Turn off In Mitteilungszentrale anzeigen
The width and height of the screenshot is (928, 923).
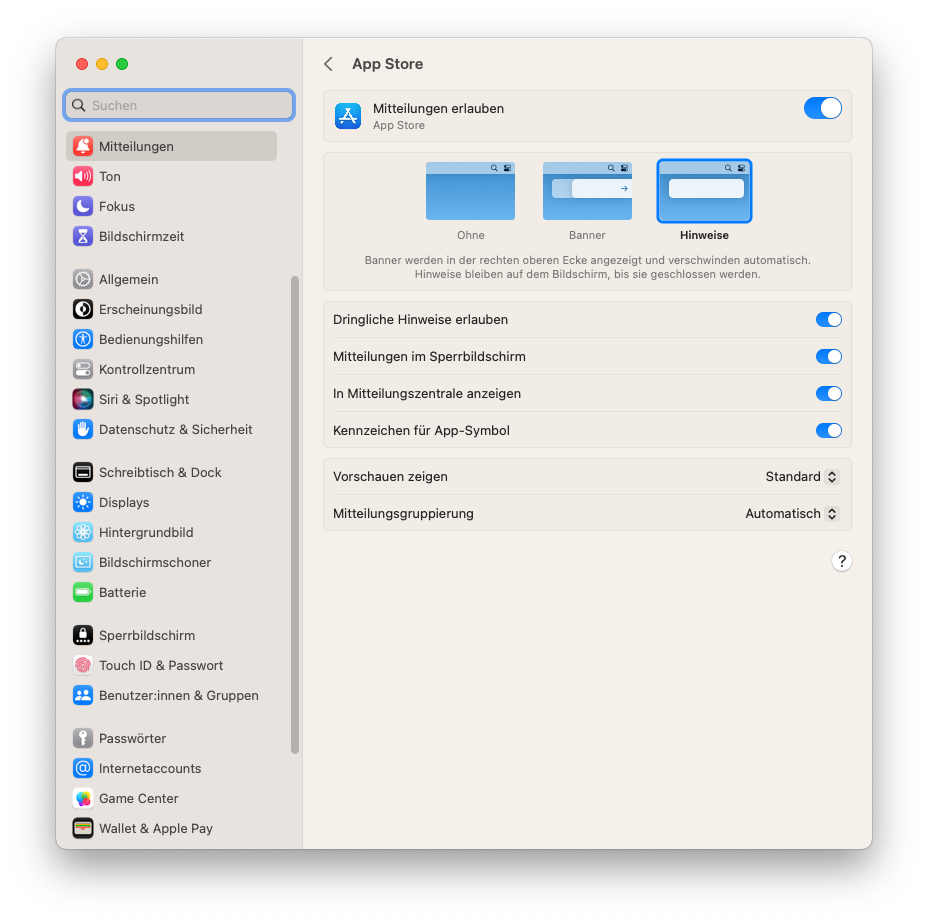coord(829,393)
